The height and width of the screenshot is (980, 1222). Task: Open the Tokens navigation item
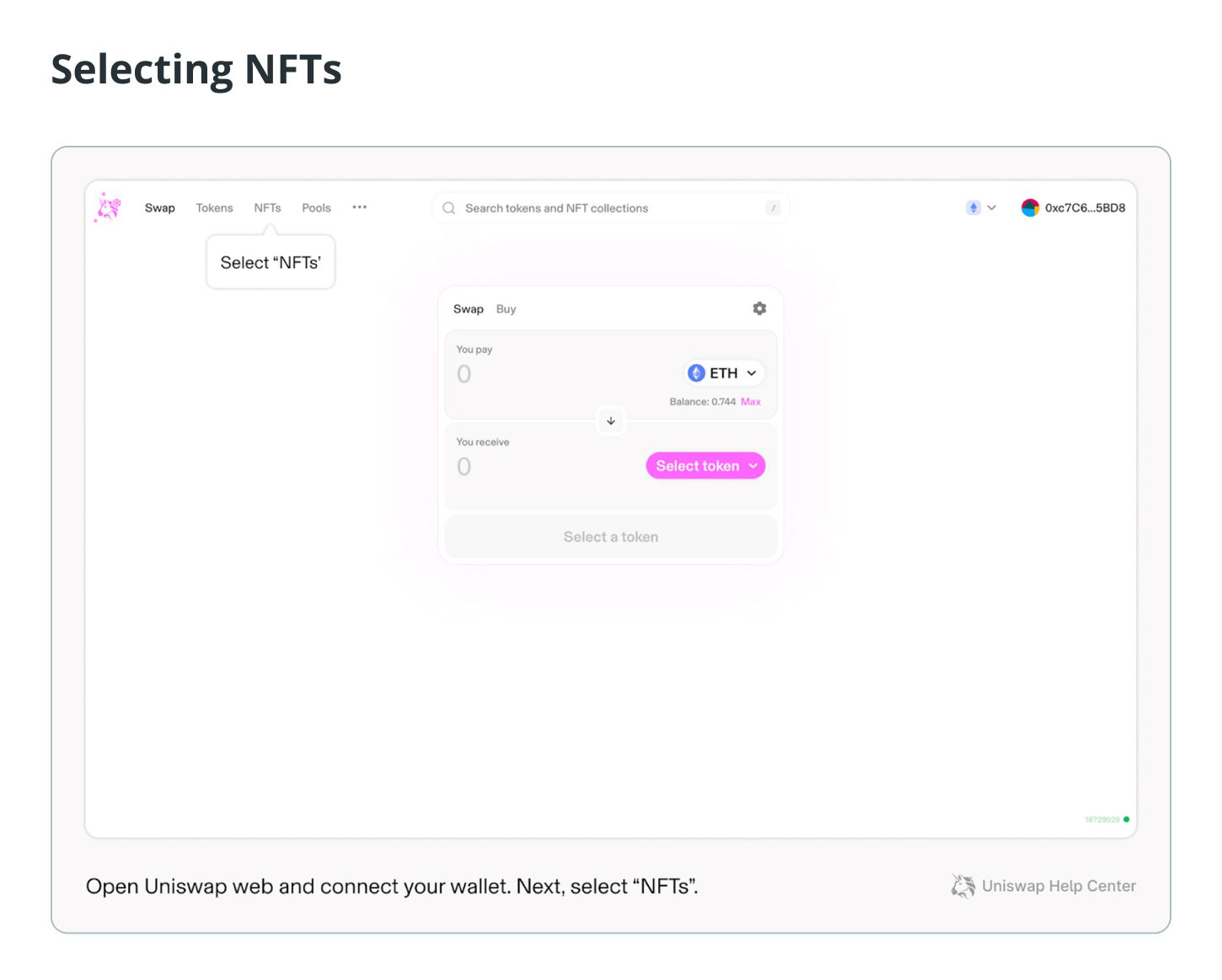214,207
